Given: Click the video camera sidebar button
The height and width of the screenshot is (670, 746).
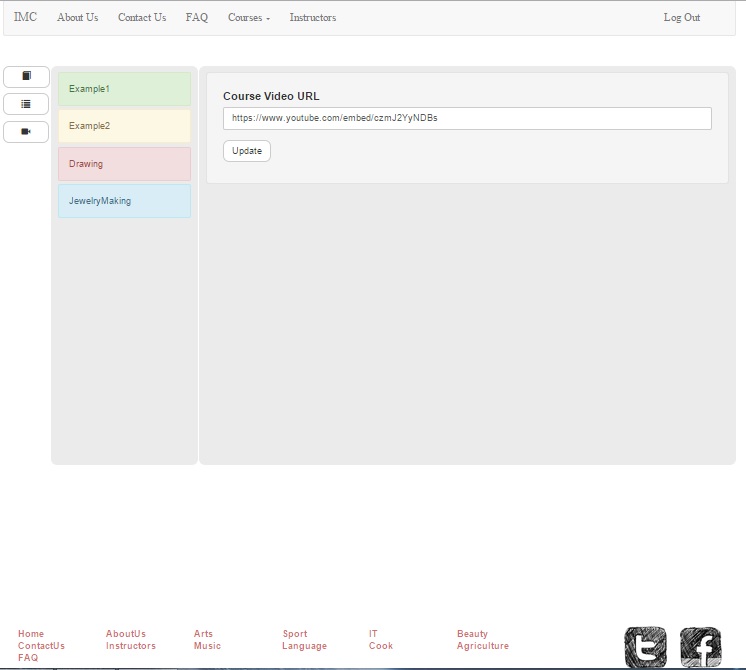Looking at the screenshot, I should pos(26,131).
